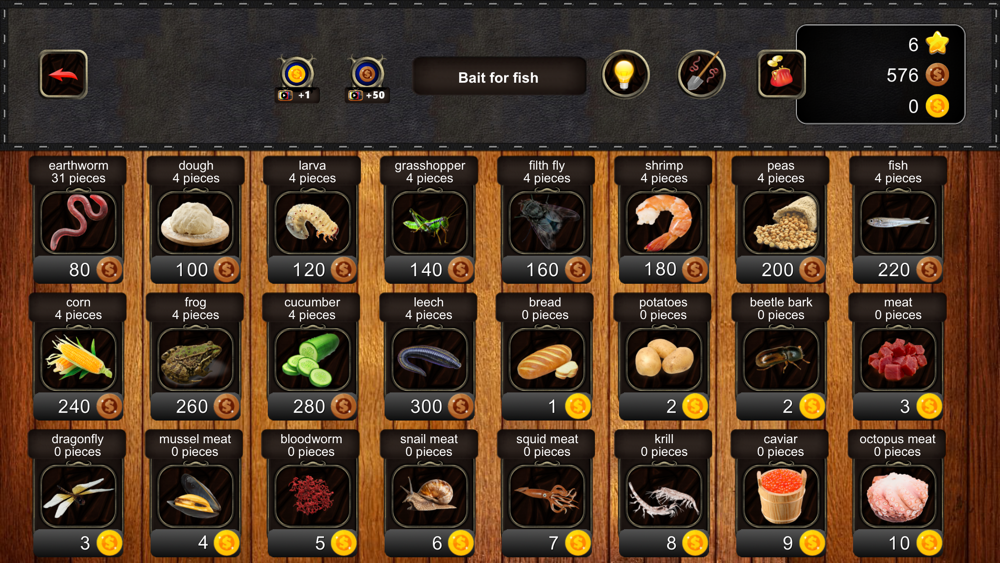
Task: Buy bread for 1 gold coin
Action: (x=547, y=406)
